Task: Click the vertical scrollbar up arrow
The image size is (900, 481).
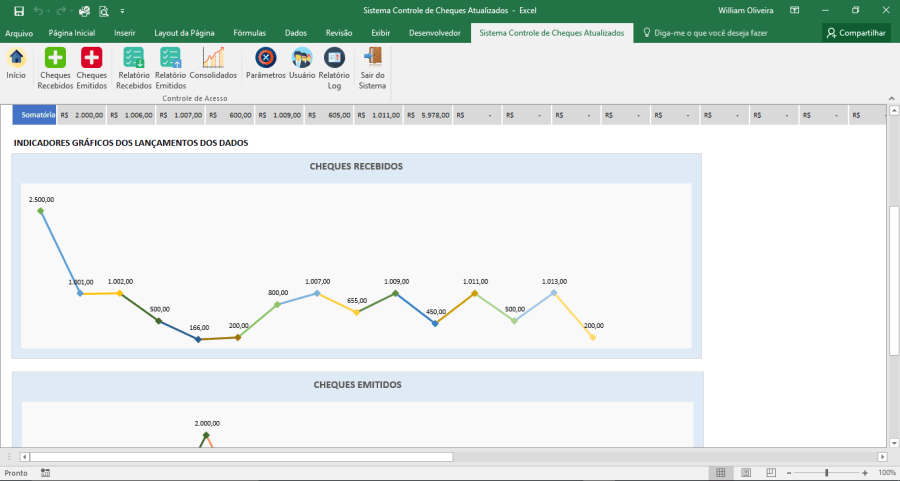Action: pos(894,110)
